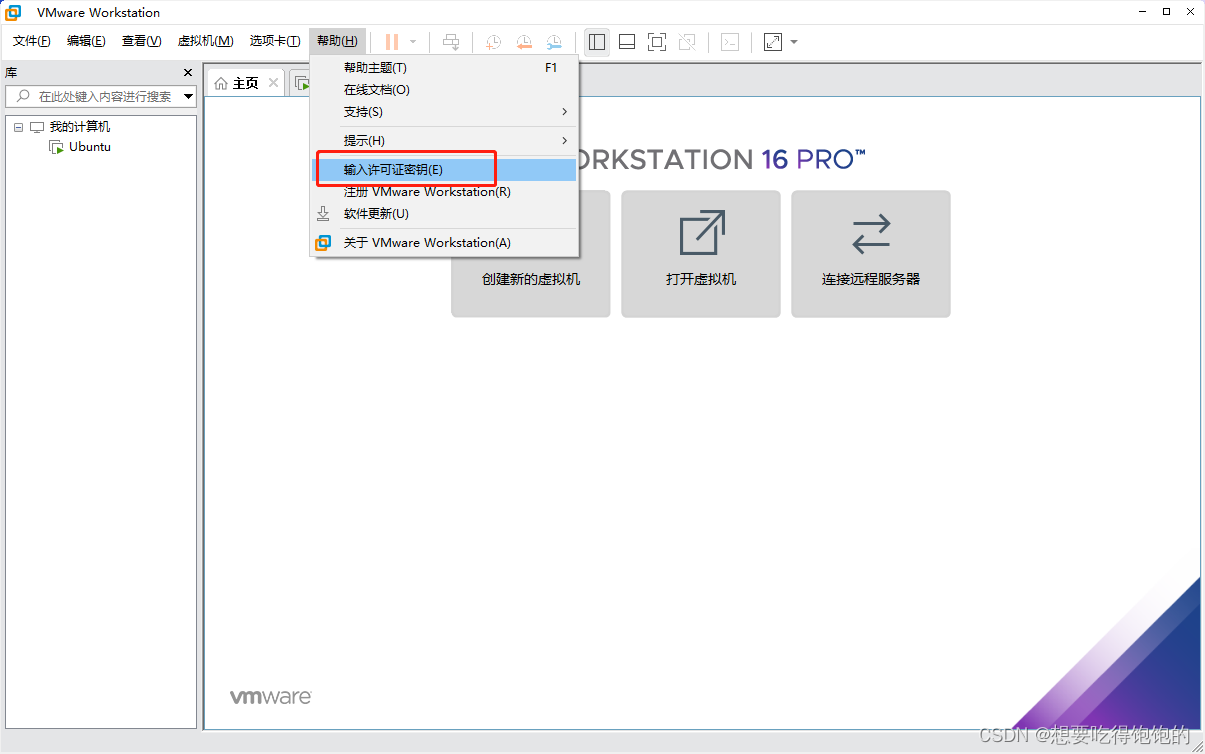Select 打开虚拟机 to open a VM
This screenshot has height=754, width=1205.
tap(700, 254)
